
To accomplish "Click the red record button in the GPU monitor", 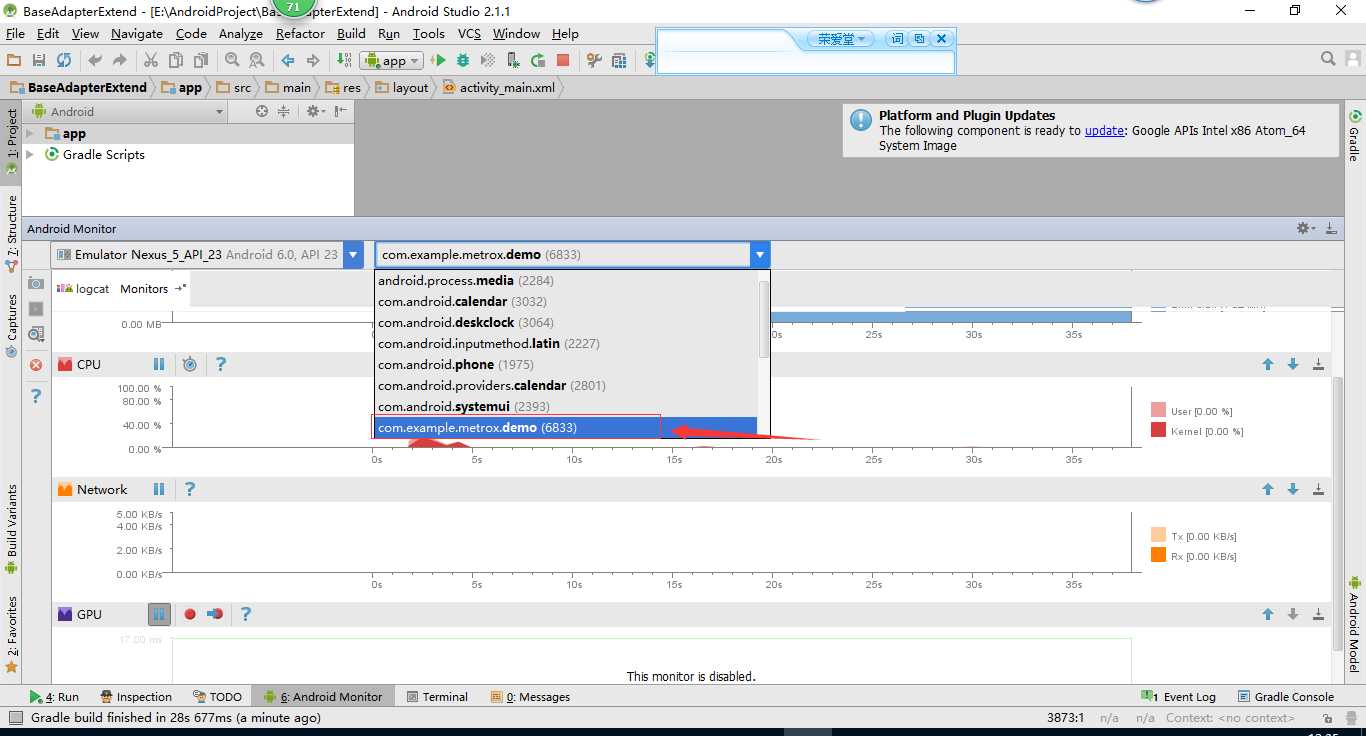I will 190,614.
